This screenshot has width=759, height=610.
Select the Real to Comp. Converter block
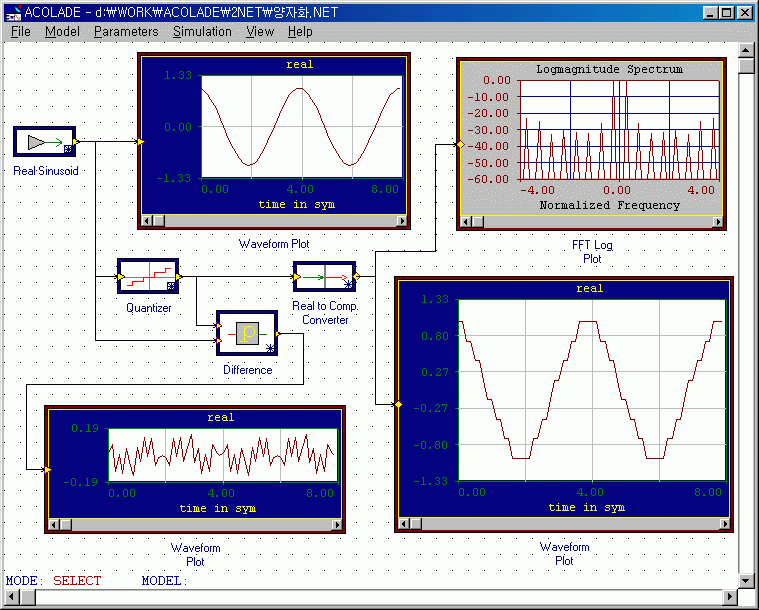click(x=324, y=276)
